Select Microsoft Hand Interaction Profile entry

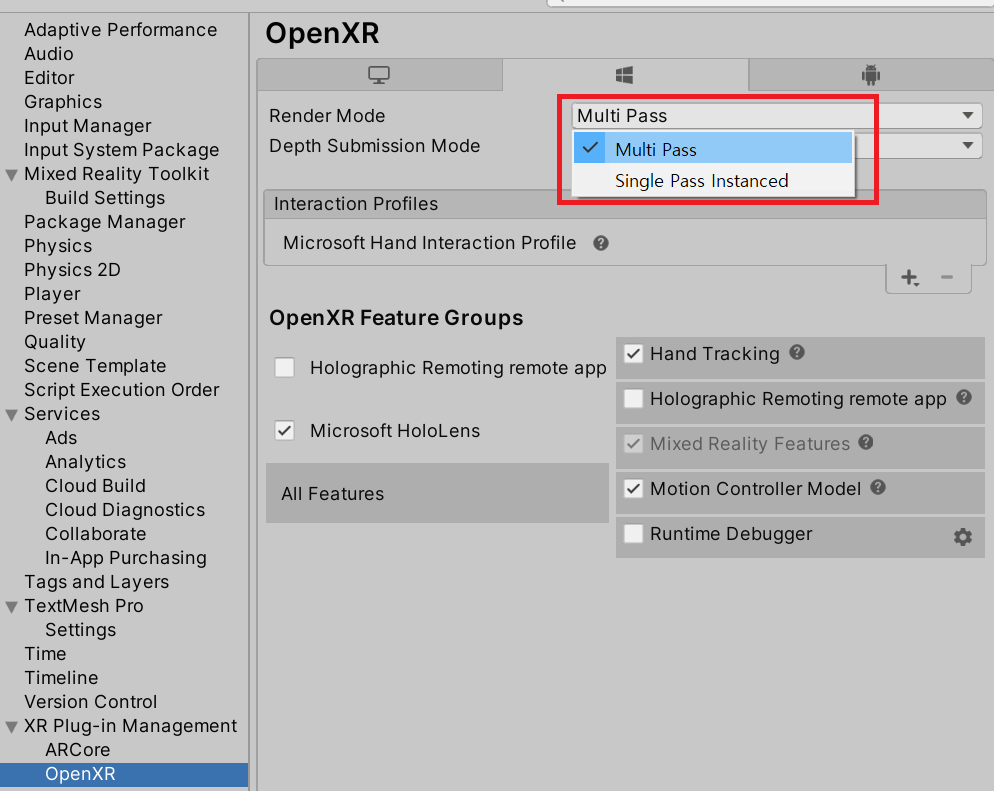click(429, 243)
